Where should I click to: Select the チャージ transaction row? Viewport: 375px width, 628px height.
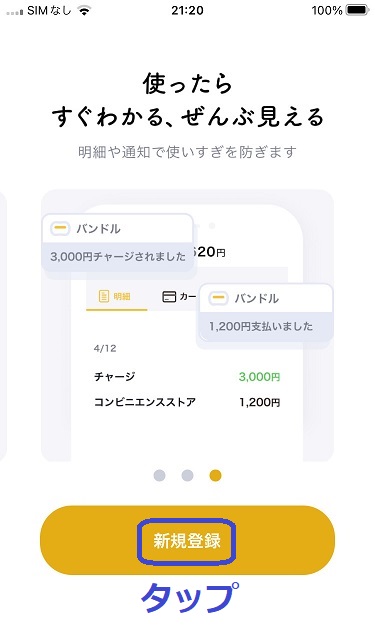pyautogui.click(x=187, y=376)
